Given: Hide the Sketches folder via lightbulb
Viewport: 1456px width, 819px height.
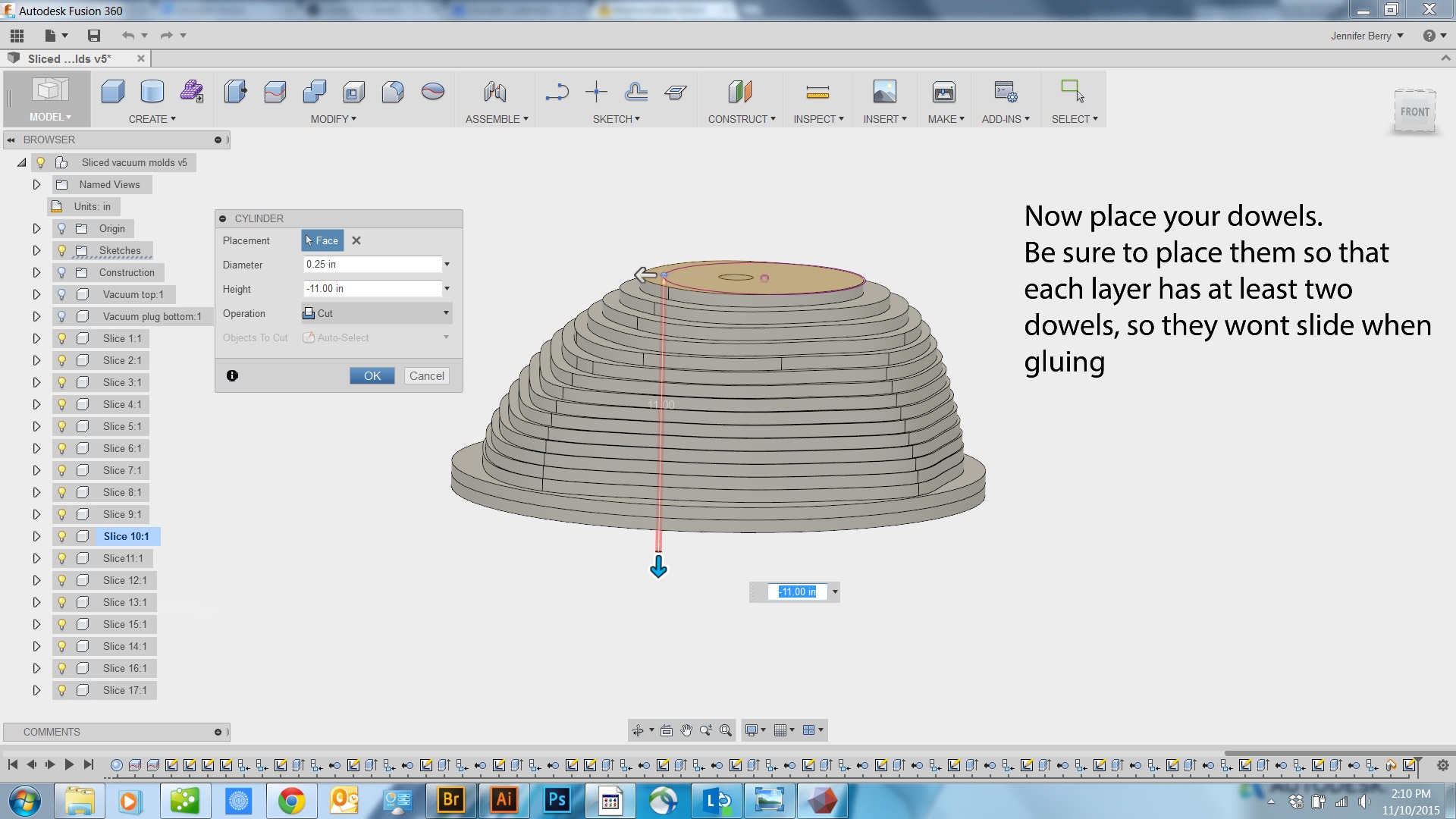Looking at the screenshot, I should tap(62, 250).
